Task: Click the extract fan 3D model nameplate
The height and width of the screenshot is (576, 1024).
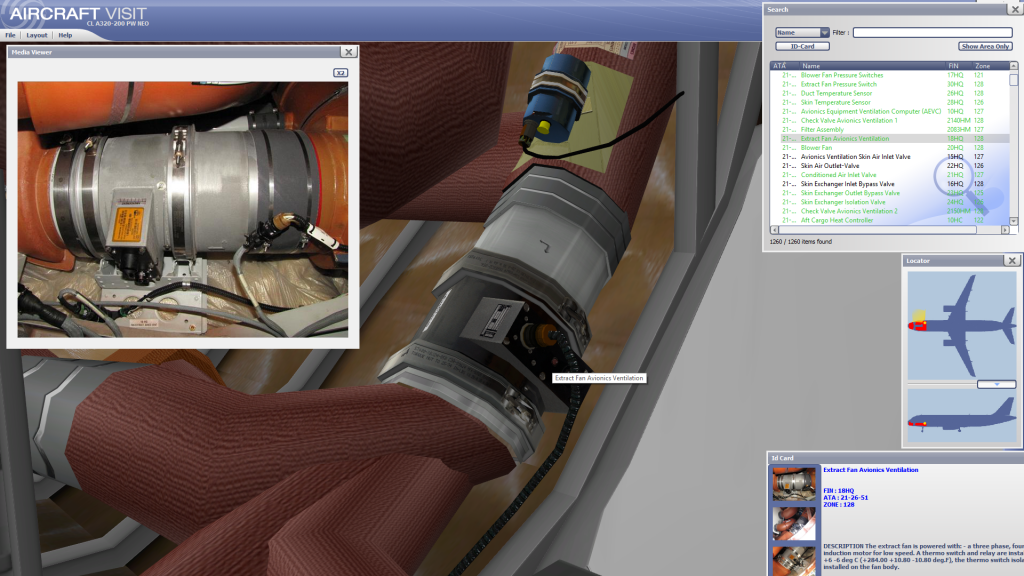Action: pyautogui.click(x=494, y=319)
